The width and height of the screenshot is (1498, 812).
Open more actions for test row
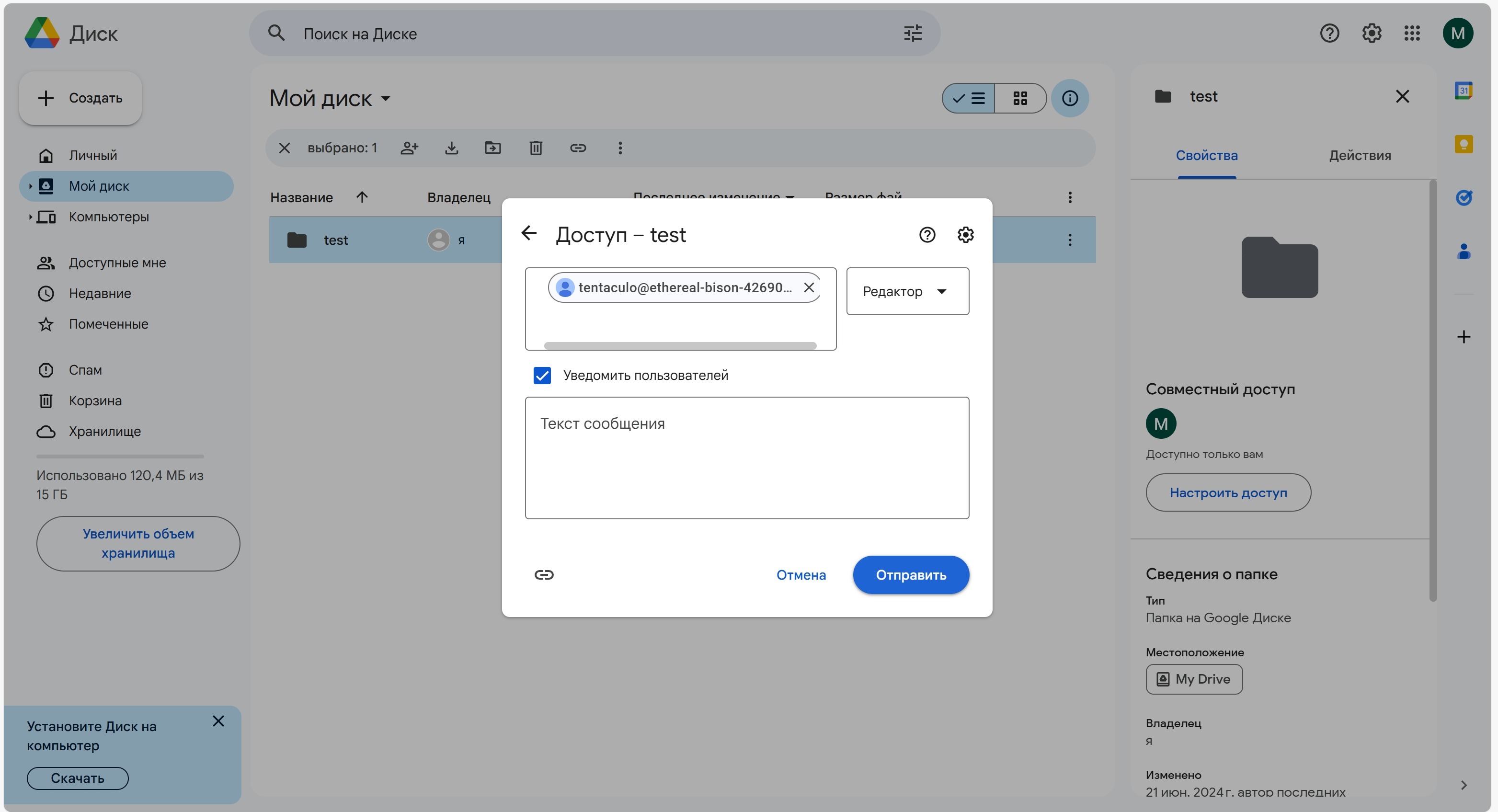pos(1069,240)
